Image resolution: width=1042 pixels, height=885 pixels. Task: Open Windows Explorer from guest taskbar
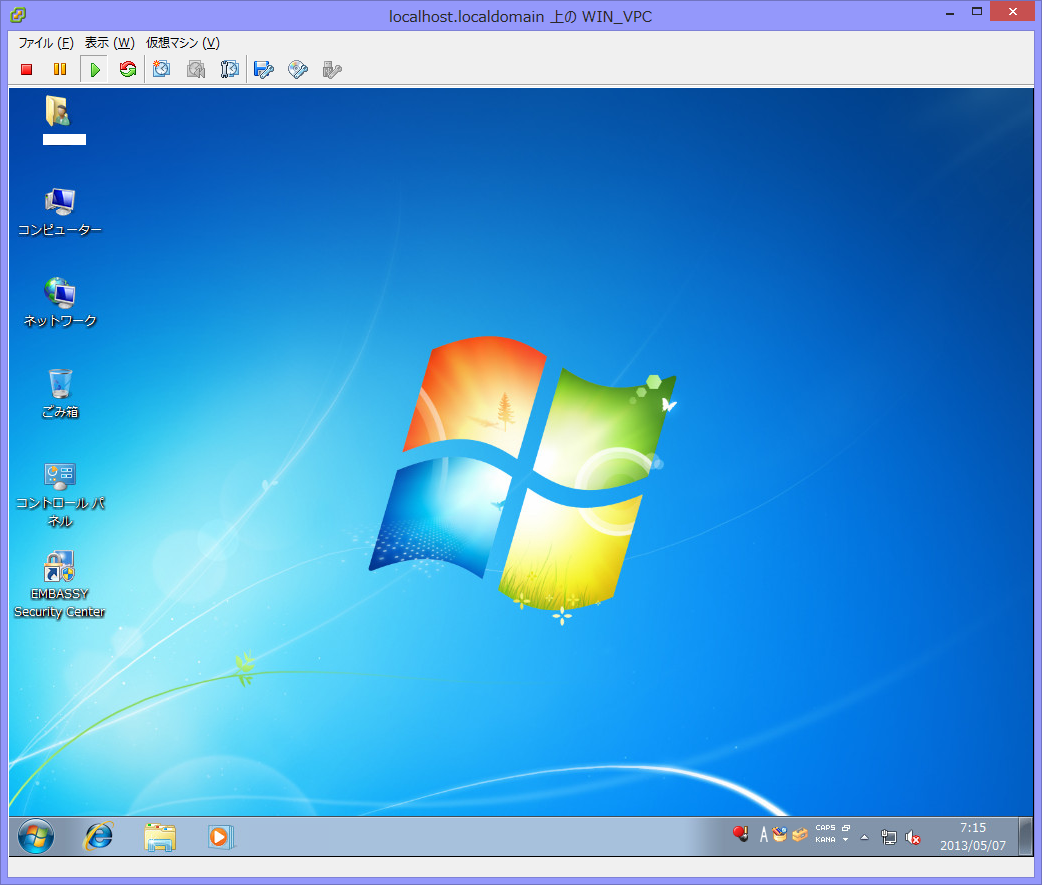click(x=160, y=836)
